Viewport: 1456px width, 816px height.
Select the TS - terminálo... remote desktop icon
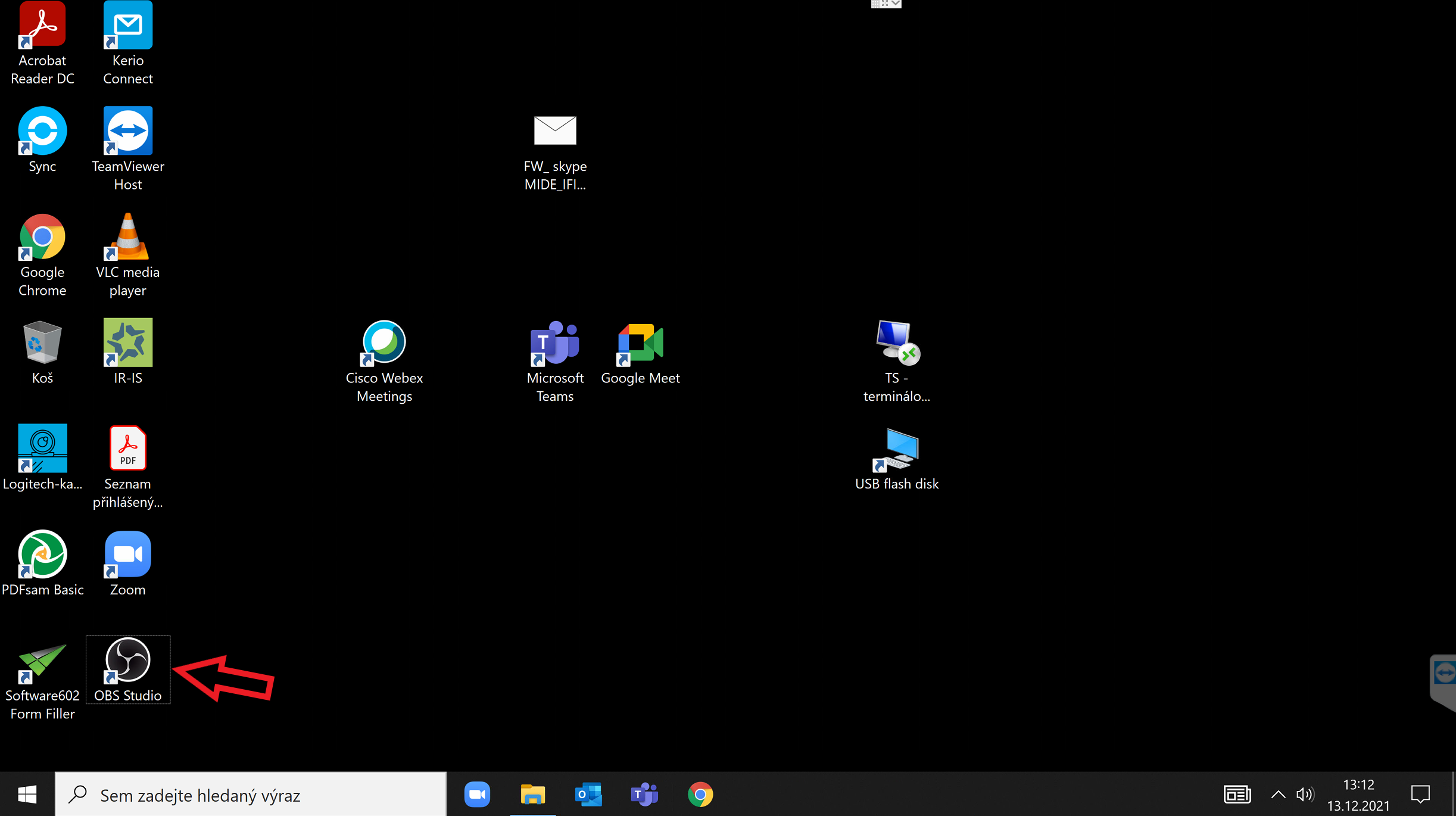pos(897,362)
